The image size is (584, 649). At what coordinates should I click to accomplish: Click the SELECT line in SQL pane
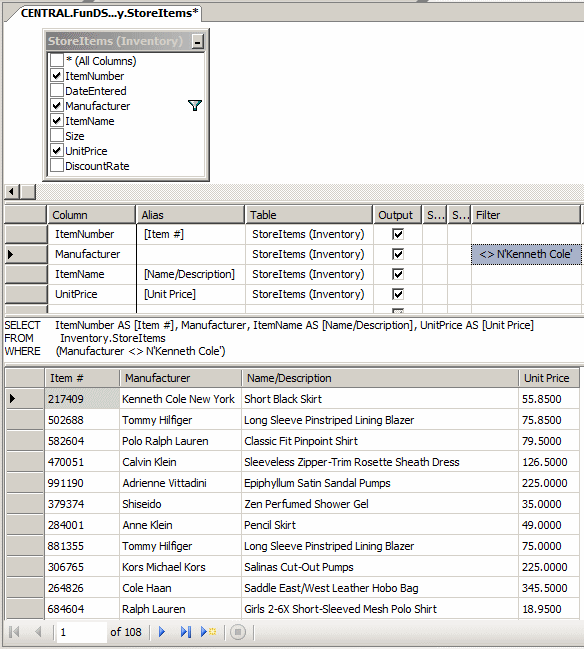click(269, 325)
